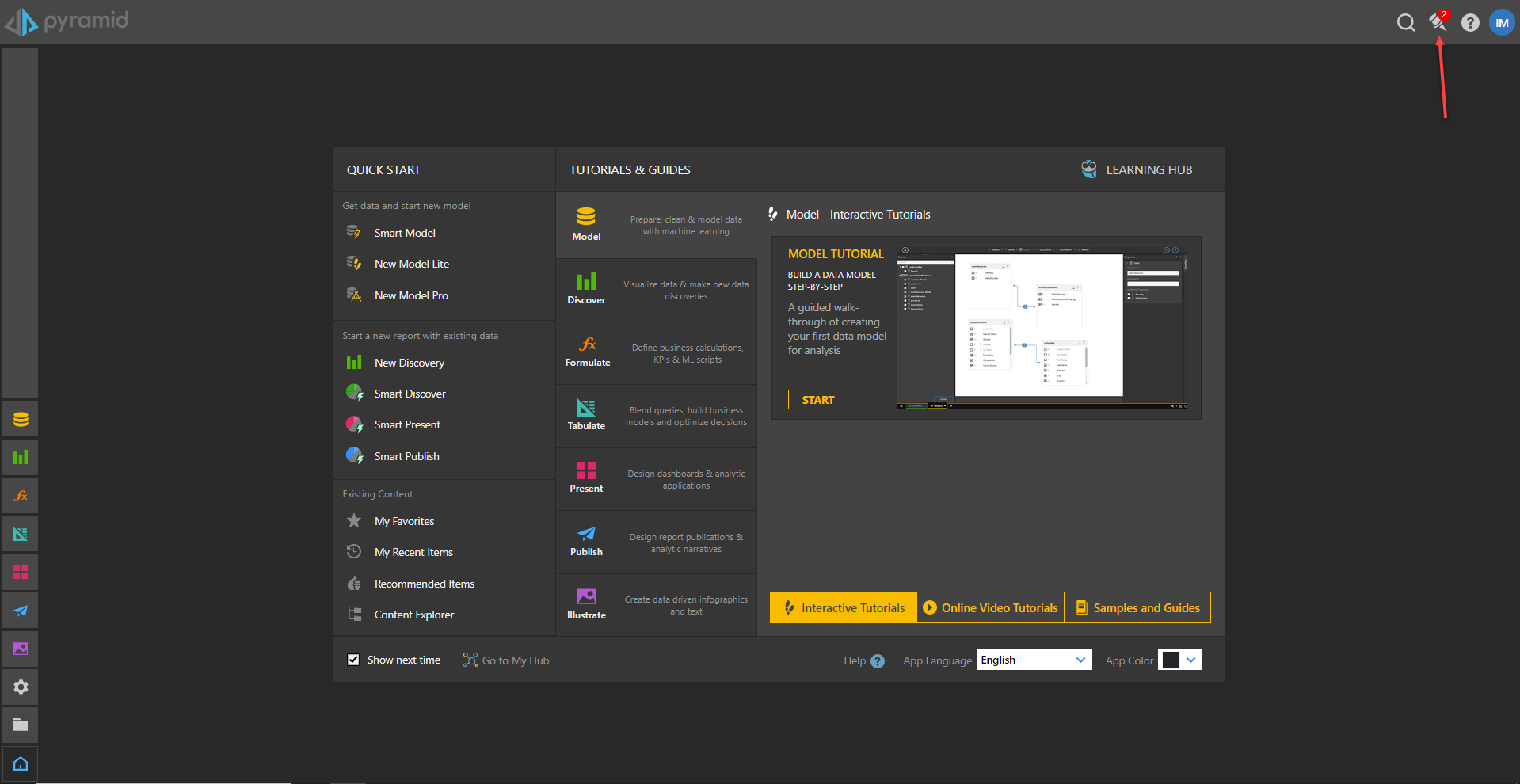Click the My Favorites star icon
This screenshot has width=1520, height=784.
354,520
